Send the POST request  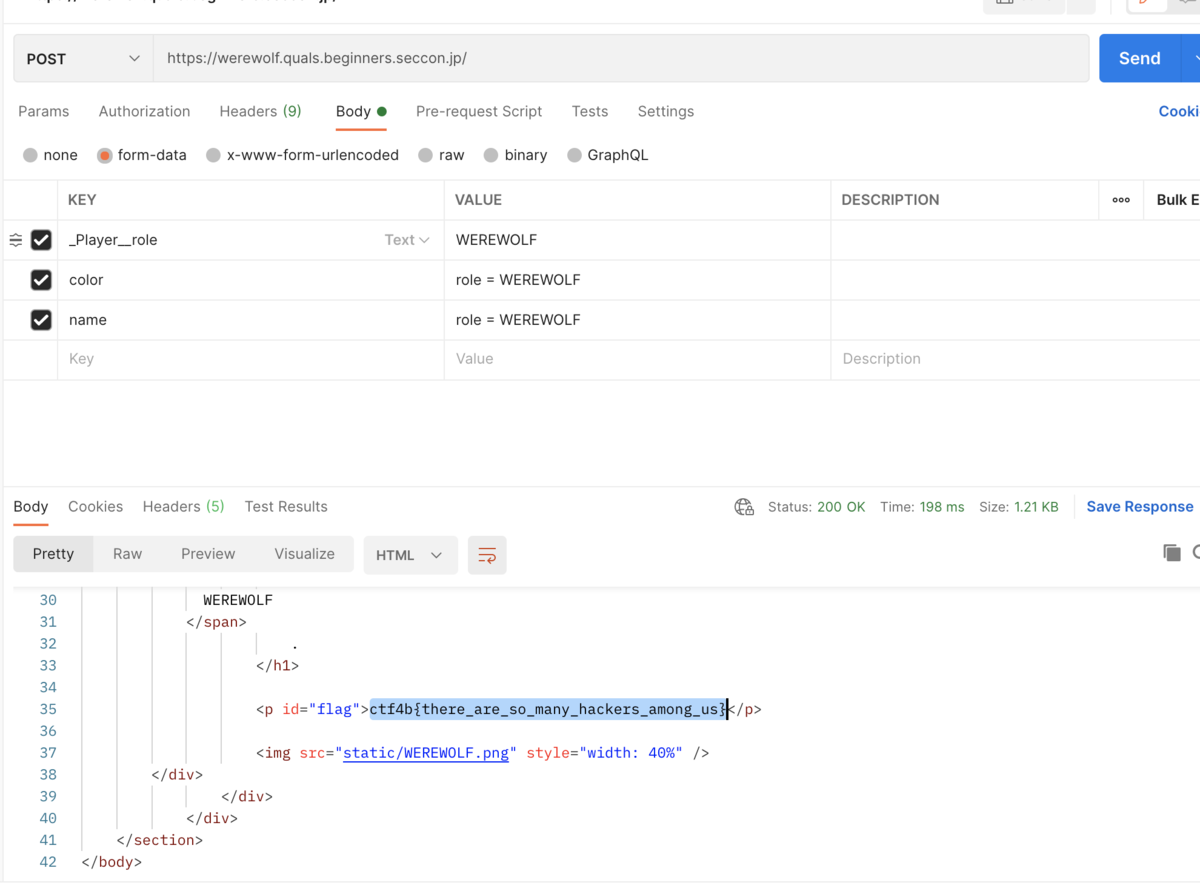pos(1139,58)
